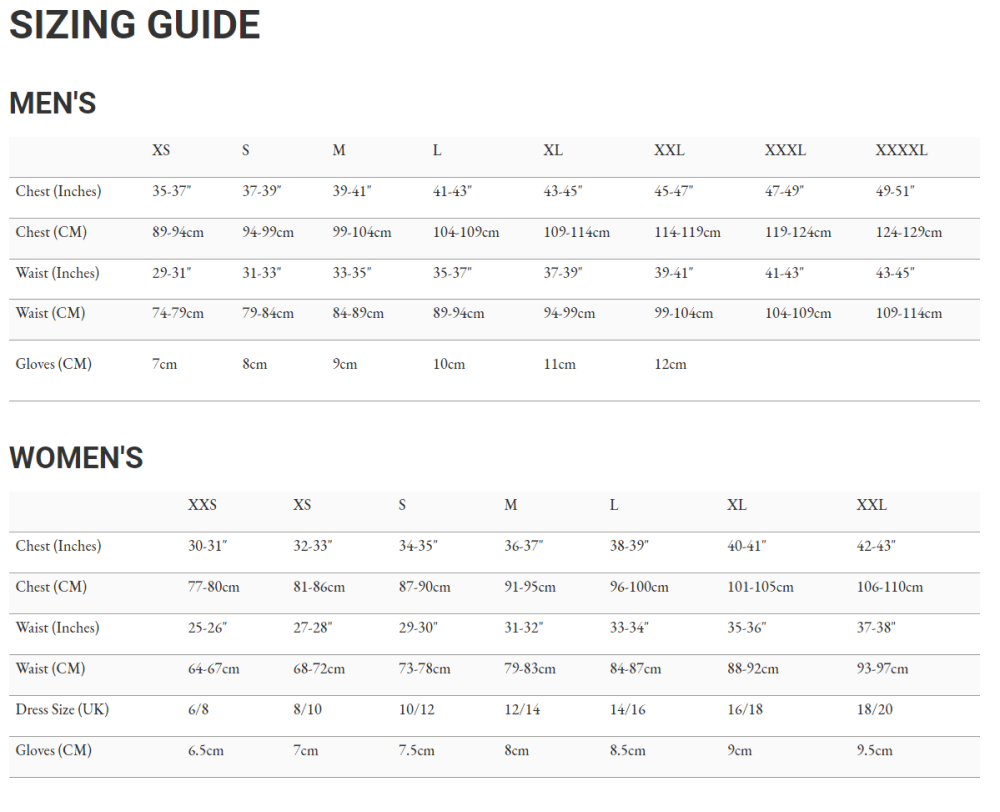Select the 12/14 dress size cell
Screen dimensions: 1000x812
[520, 710]
